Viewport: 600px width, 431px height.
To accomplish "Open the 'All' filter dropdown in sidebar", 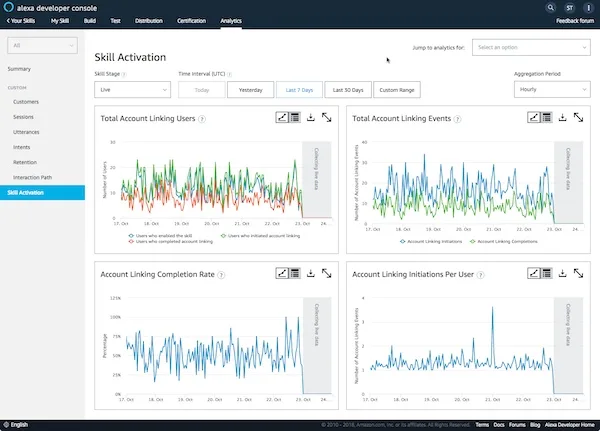I will [x=42, y=46].
